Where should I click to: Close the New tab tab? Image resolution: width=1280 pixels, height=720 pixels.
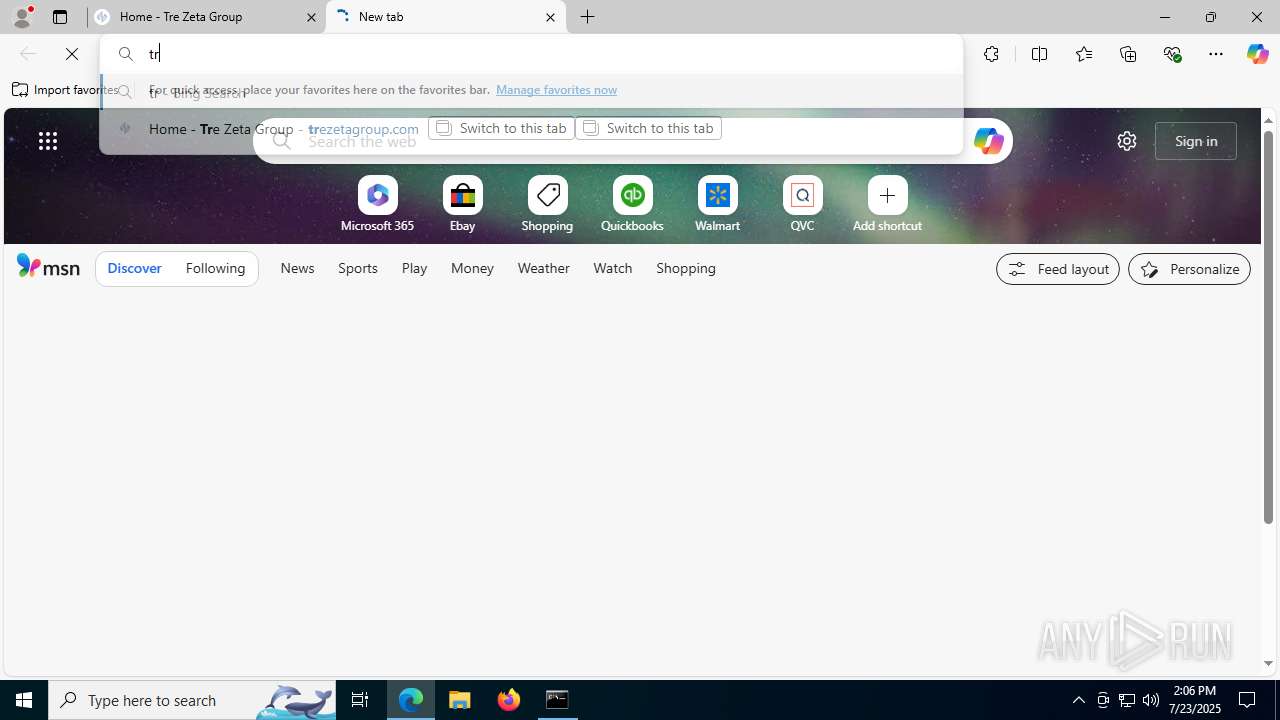550,17
